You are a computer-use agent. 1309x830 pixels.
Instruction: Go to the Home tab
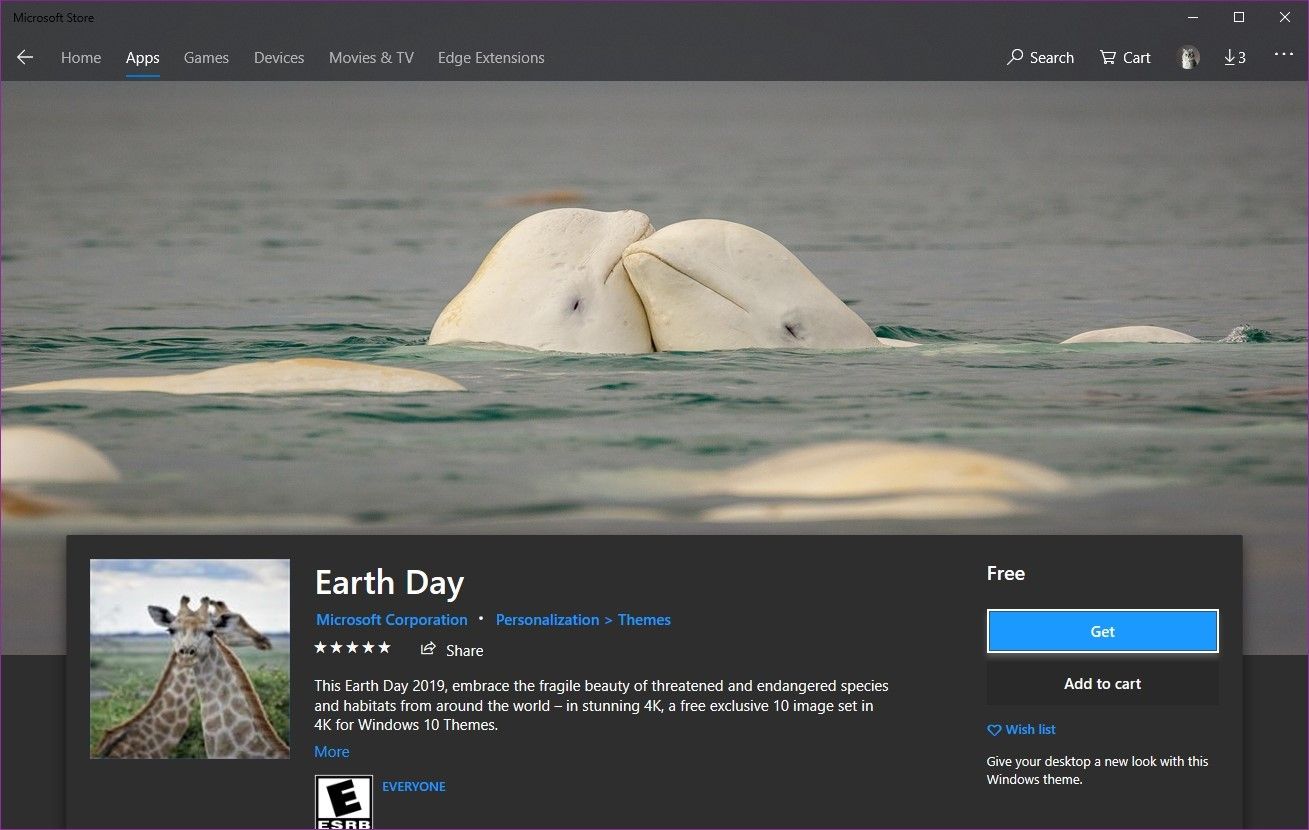pos(81,58)
